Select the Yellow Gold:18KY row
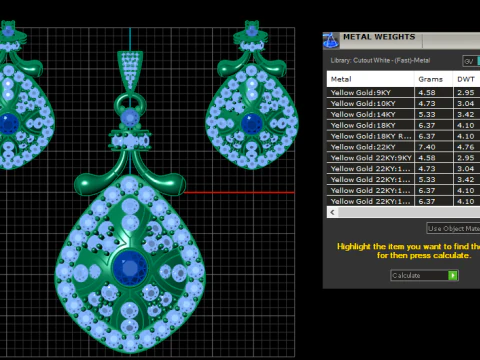Viewport: 480px width, 360px height. point(403,125)
